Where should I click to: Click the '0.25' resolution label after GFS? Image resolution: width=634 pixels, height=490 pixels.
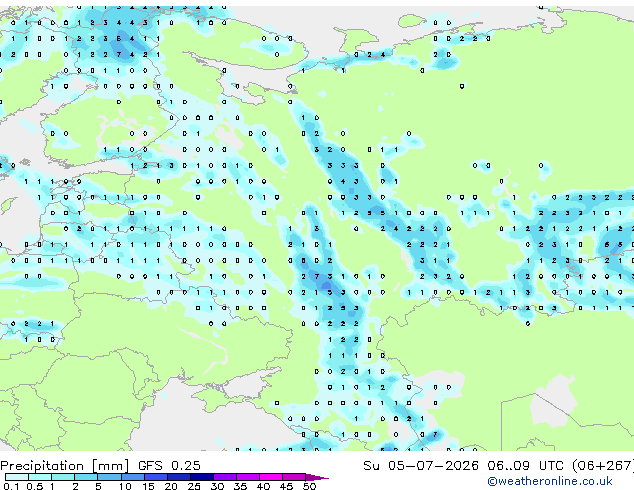(x=186, y=466)
